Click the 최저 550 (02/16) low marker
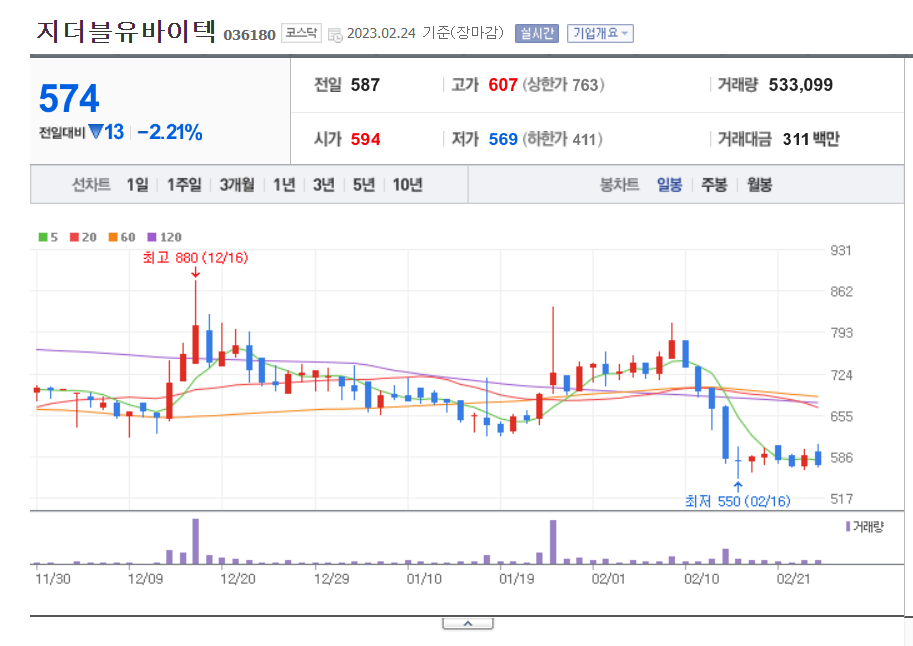The height and width of the screenshot is (646, 913). pyautogui.click(x=737, y=501)
